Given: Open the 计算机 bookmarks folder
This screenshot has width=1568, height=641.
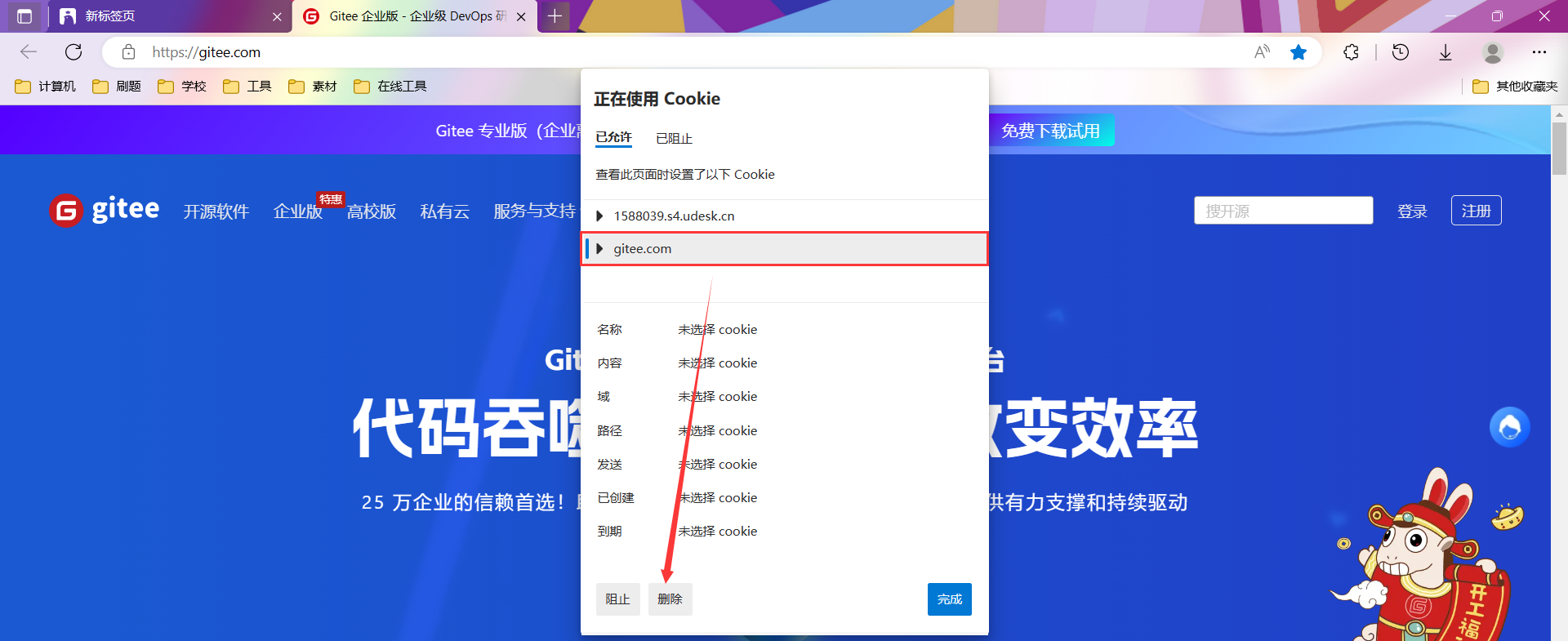Looking at the screenshot, I should click(46, 87).
